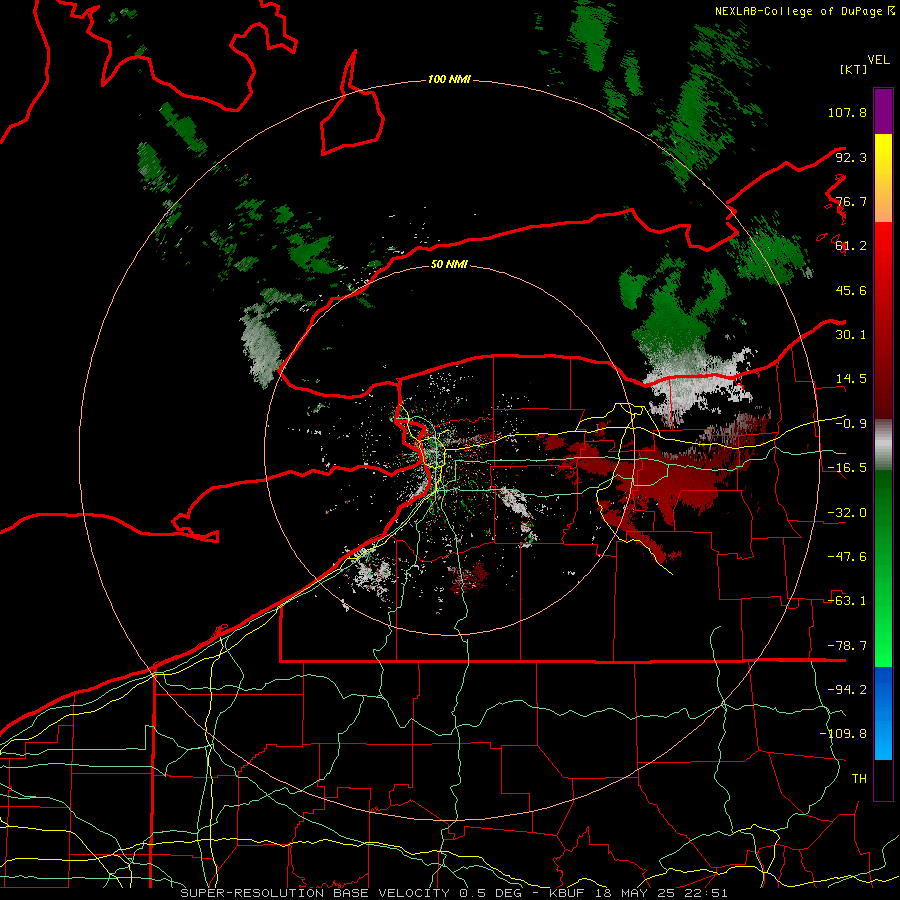Click the blue segment of velocity color bar
Image resolution: width=900 pixels, height=900 pixels.
click(x=883, y=713)
